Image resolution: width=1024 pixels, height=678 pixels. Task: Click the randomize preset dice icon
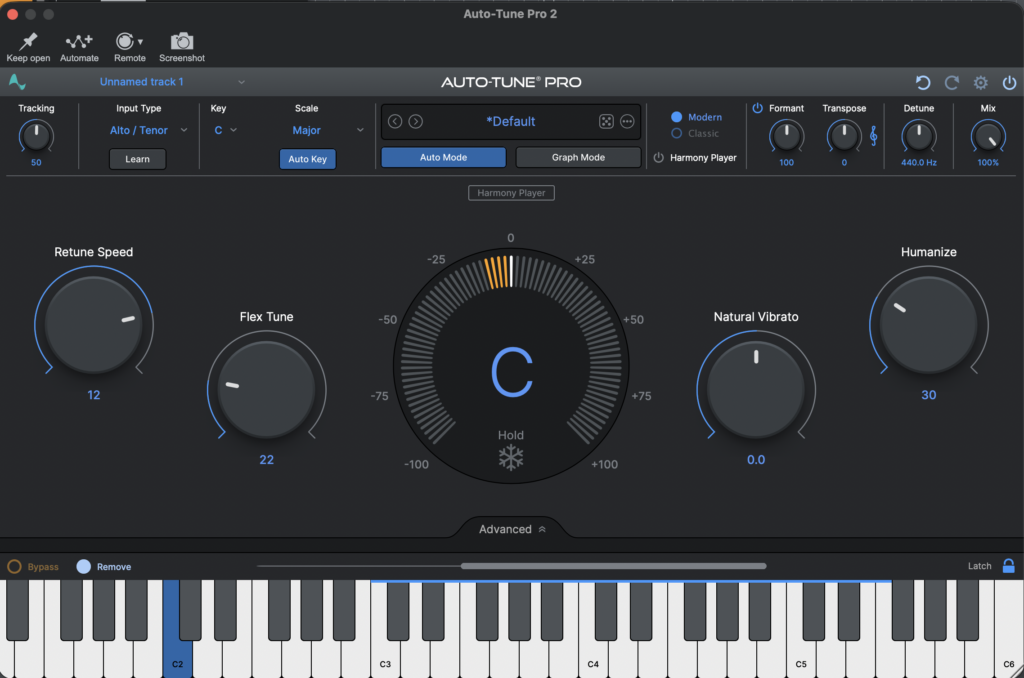point(606,121)
